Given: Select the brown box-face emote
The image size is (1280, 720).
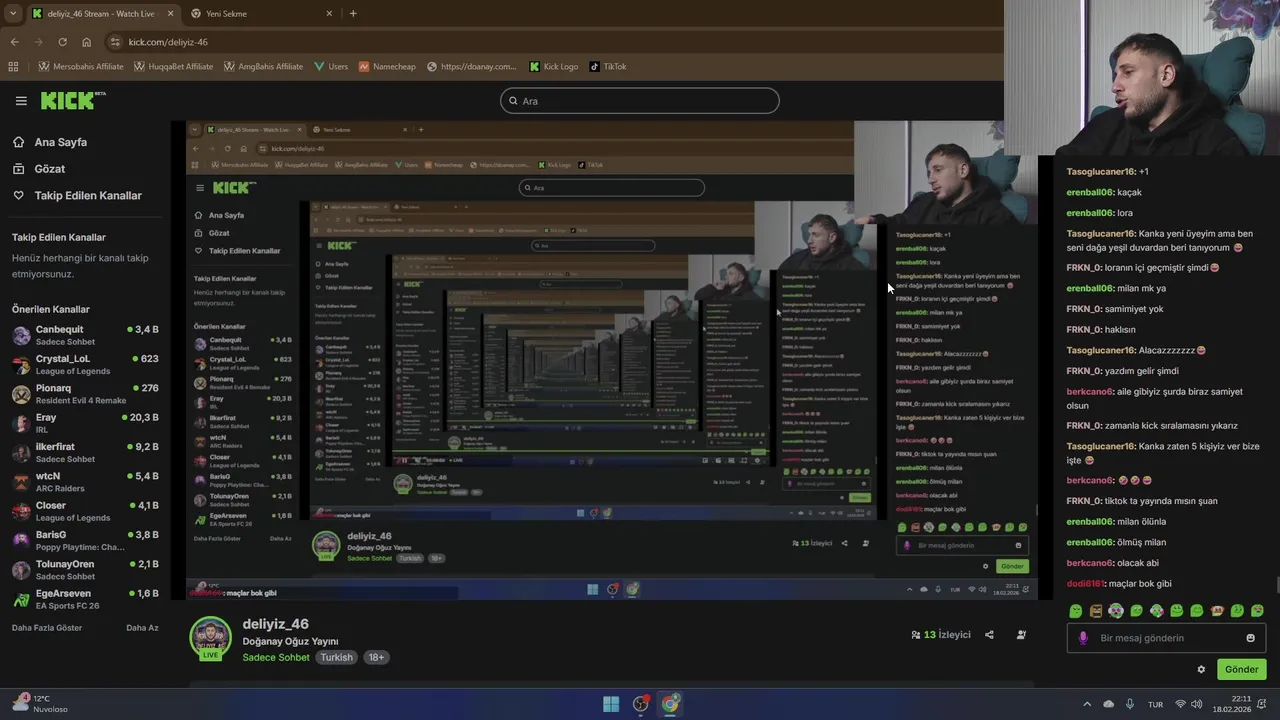Looking at the screenshot, I should tap(1096, 611).
